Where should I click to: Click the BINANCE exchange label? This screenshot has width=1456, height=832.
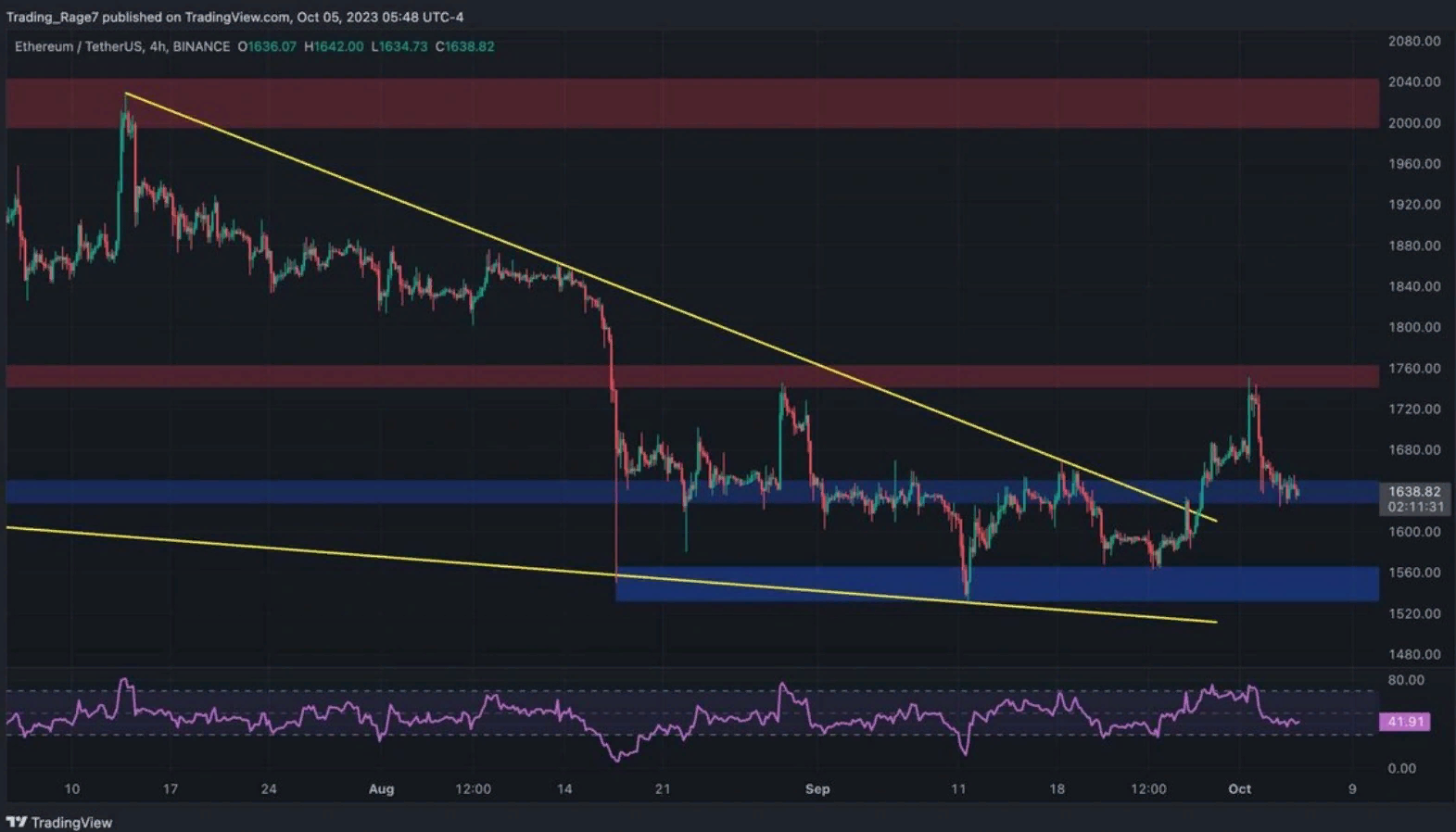201,46
